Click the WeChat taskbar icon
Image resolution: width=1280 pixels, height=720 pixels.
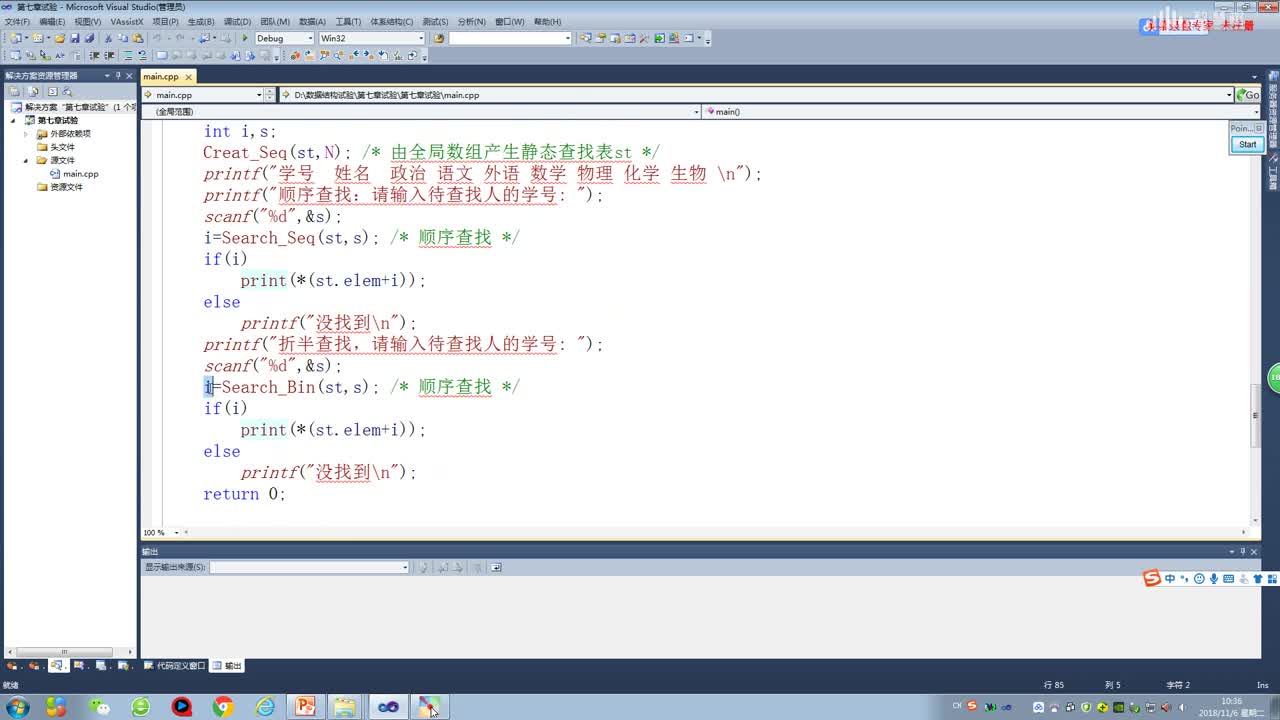99,707
